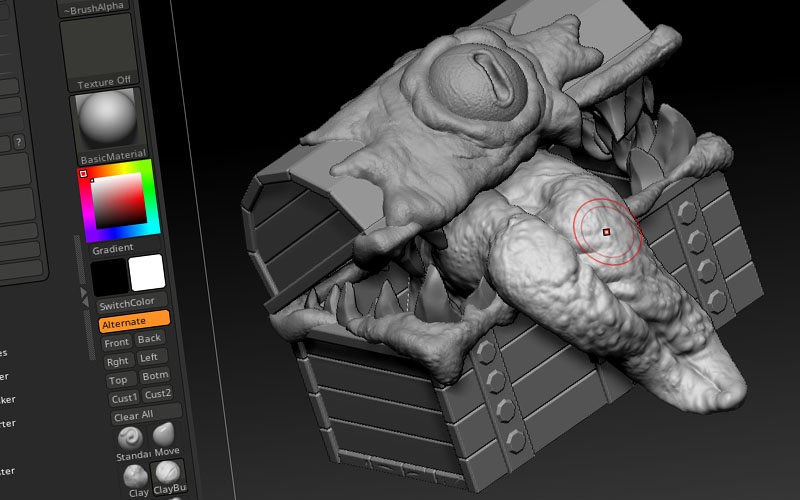Viewport: 800px width, 500px height.
Task: Click the Cust1 view button
Action: point(123,397)
